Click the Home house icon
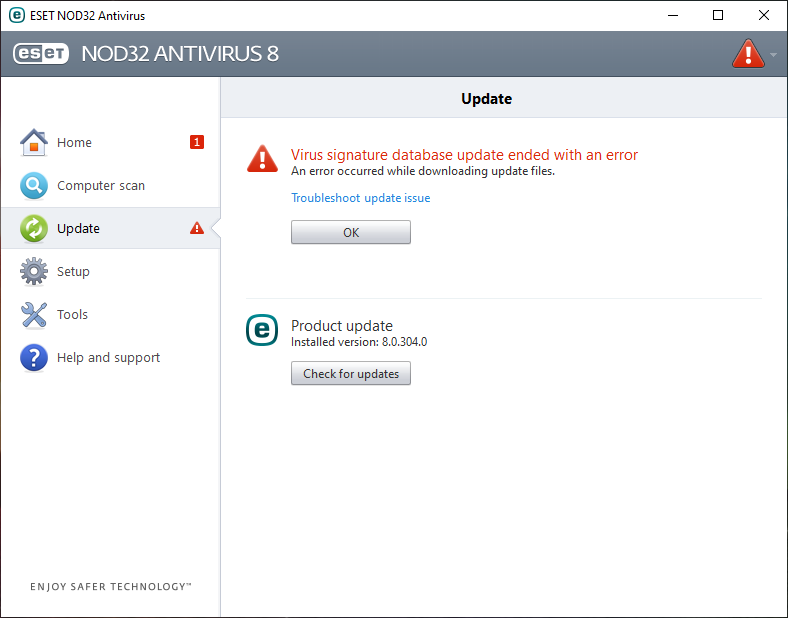 click(x=34, y=142)
